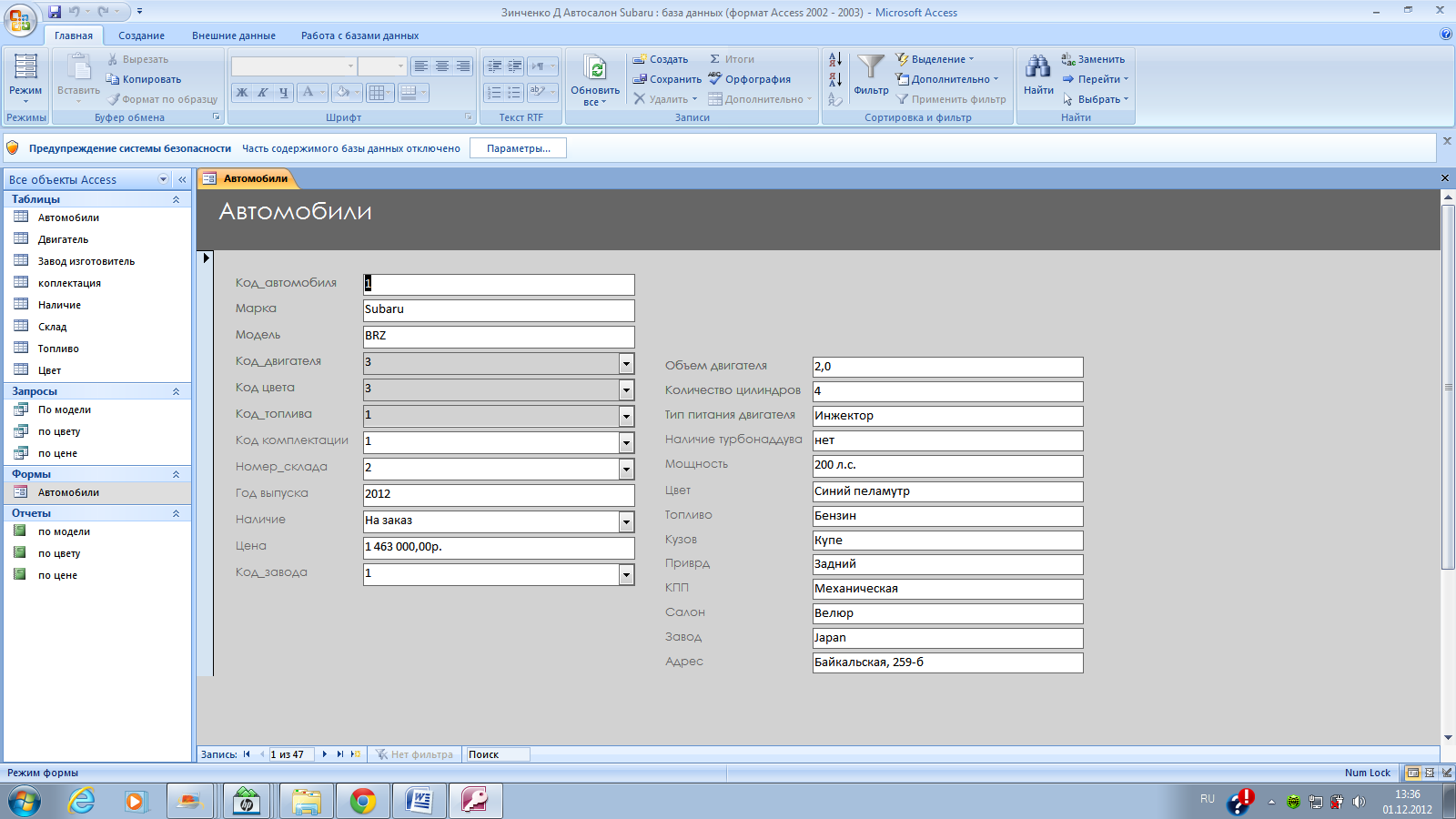The image size is (1456, 819).
Task: Sort ascending A-Я icon
Action: [x=835, y=60]
